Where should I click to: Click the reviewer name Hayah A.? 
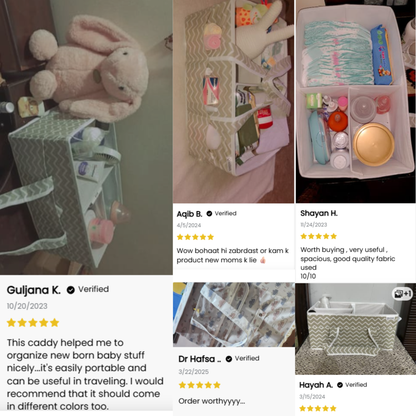[316, 385]
